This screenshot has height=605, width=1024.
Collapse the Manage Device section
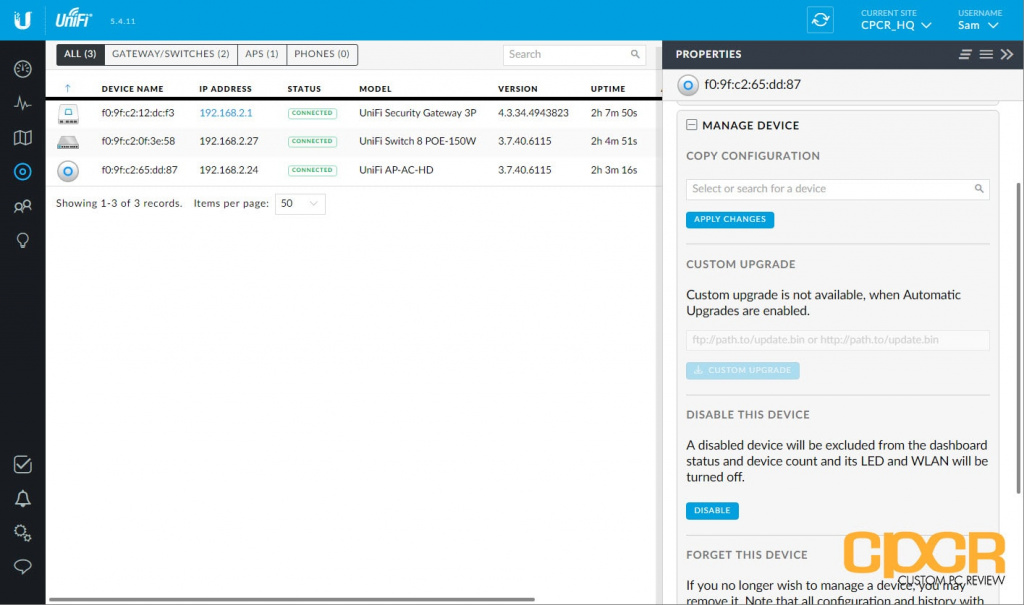[691, 125]
